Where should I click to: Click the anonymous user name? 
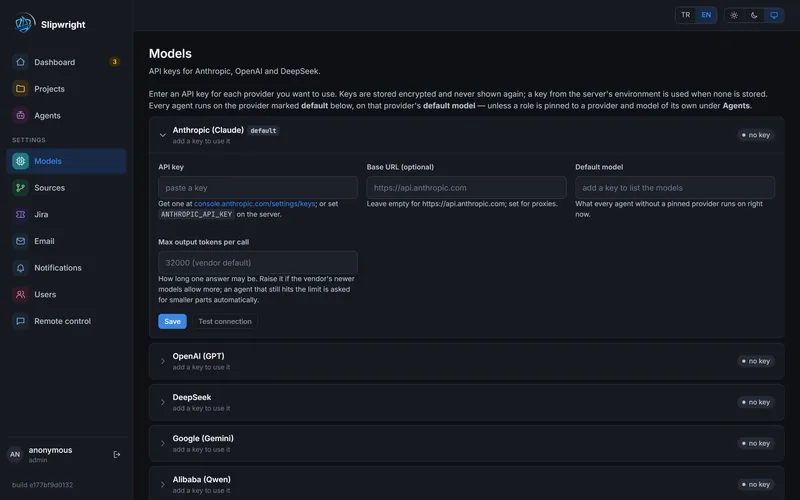coord(51,450)
